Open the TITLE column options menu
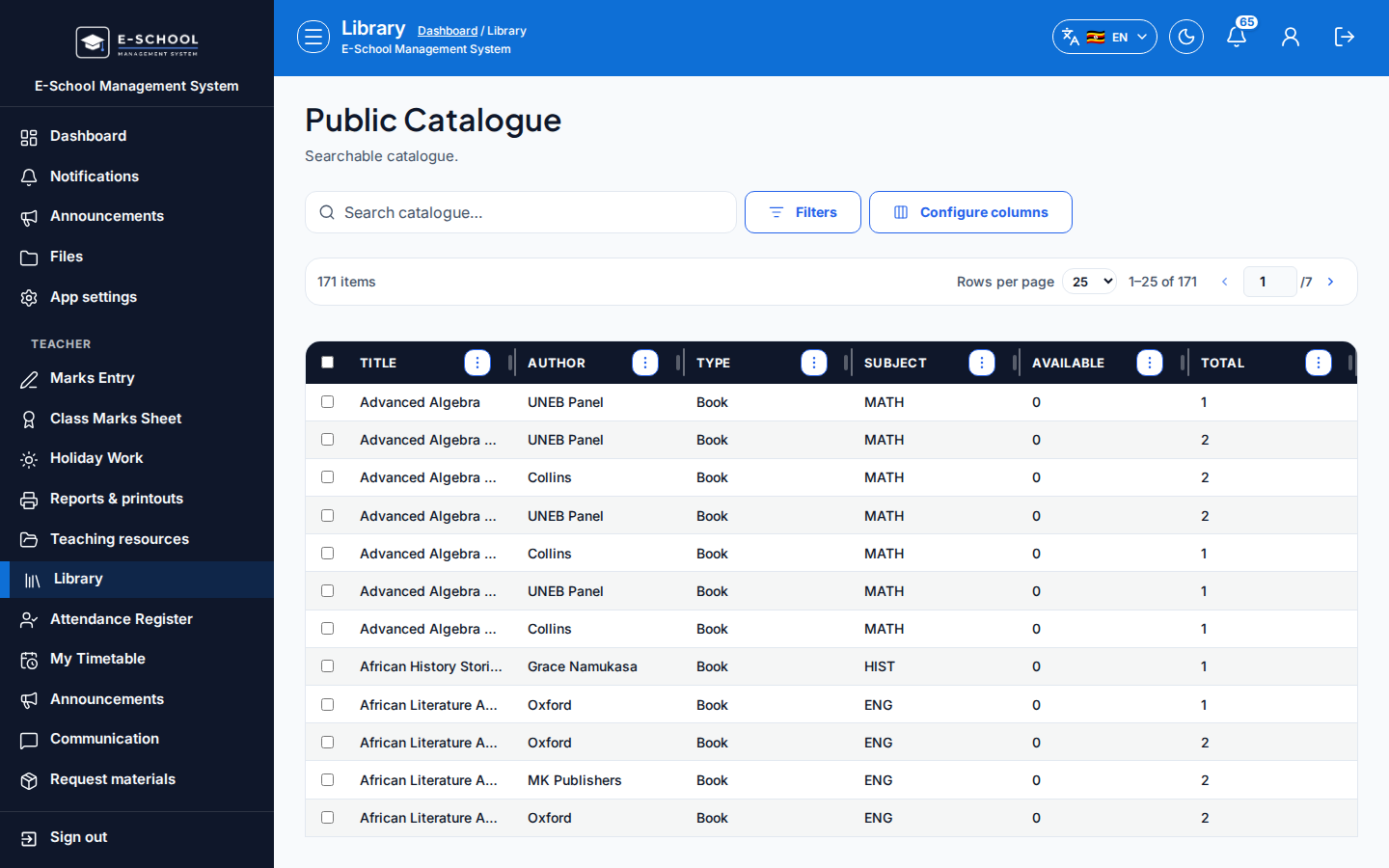 (477, 363)
